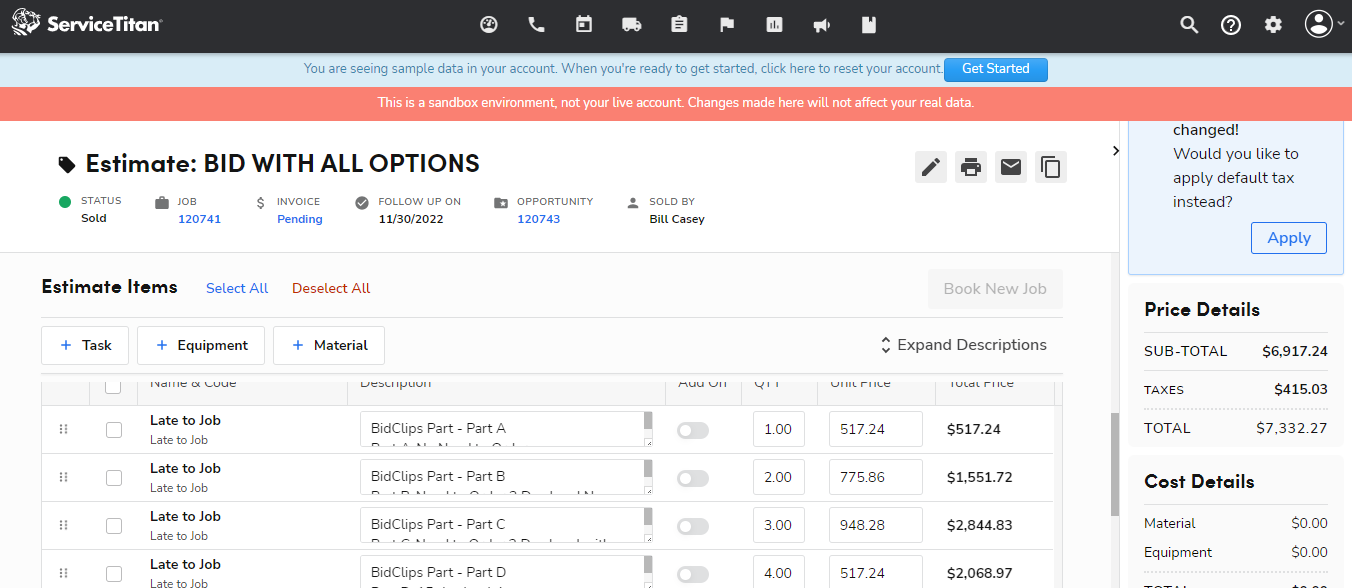Open job number 120741 link
The width and height of the screenshot is (1352, 588).
199,219
